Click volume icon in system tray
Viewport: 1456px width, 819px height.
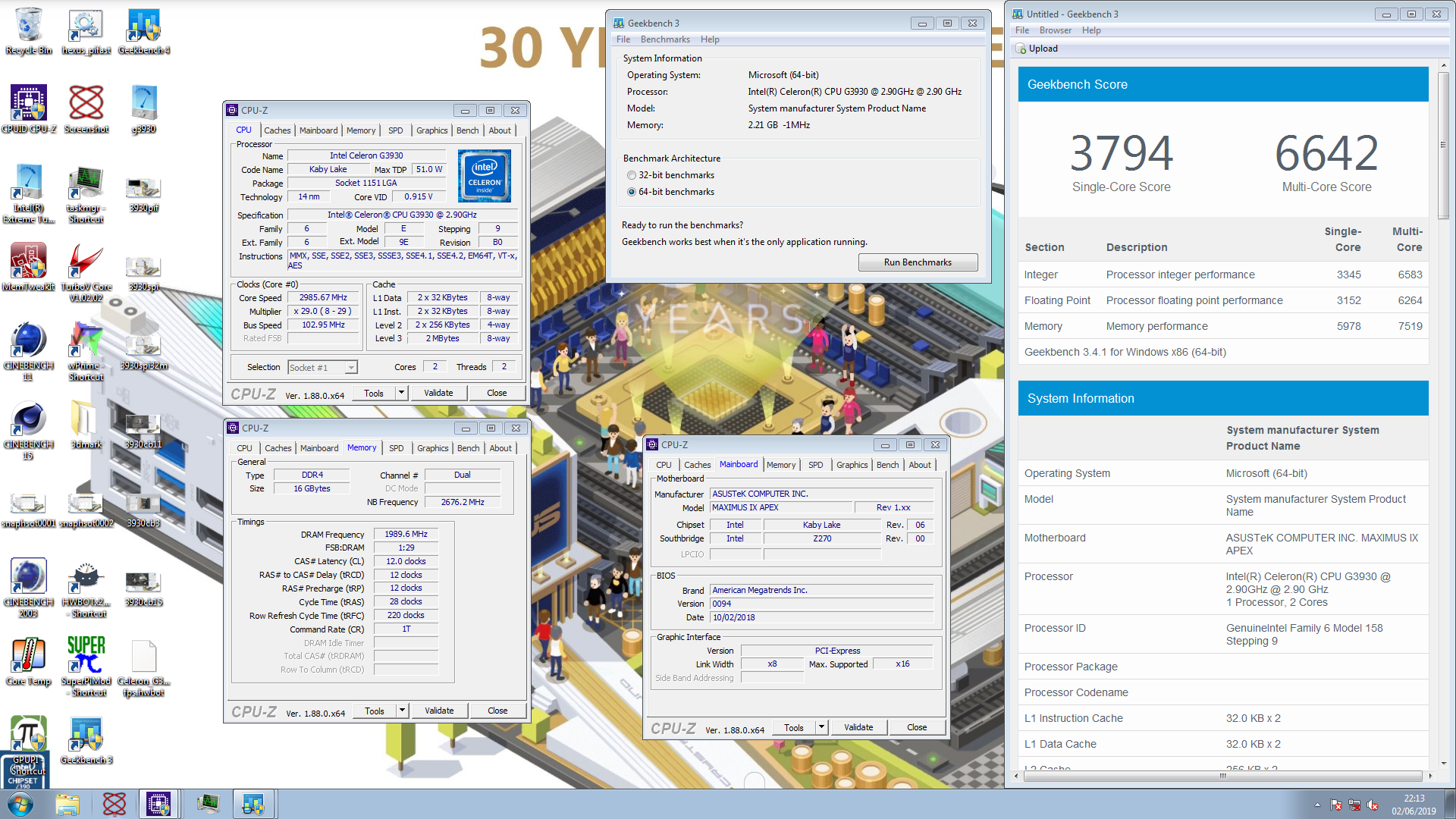(1373, 805)
